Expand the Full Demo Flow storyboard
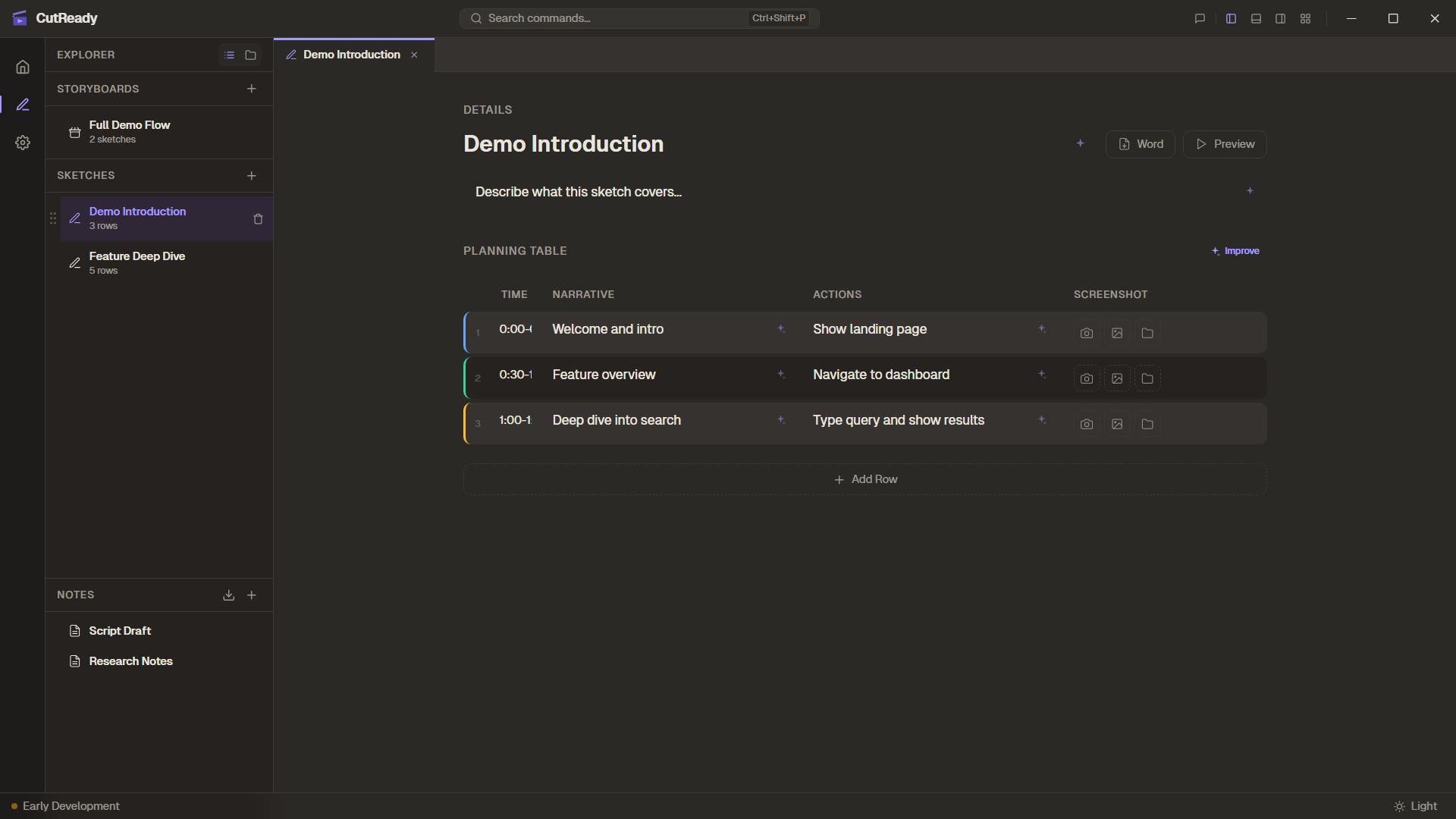This screenshot has height=819, width=1456. 130,131
